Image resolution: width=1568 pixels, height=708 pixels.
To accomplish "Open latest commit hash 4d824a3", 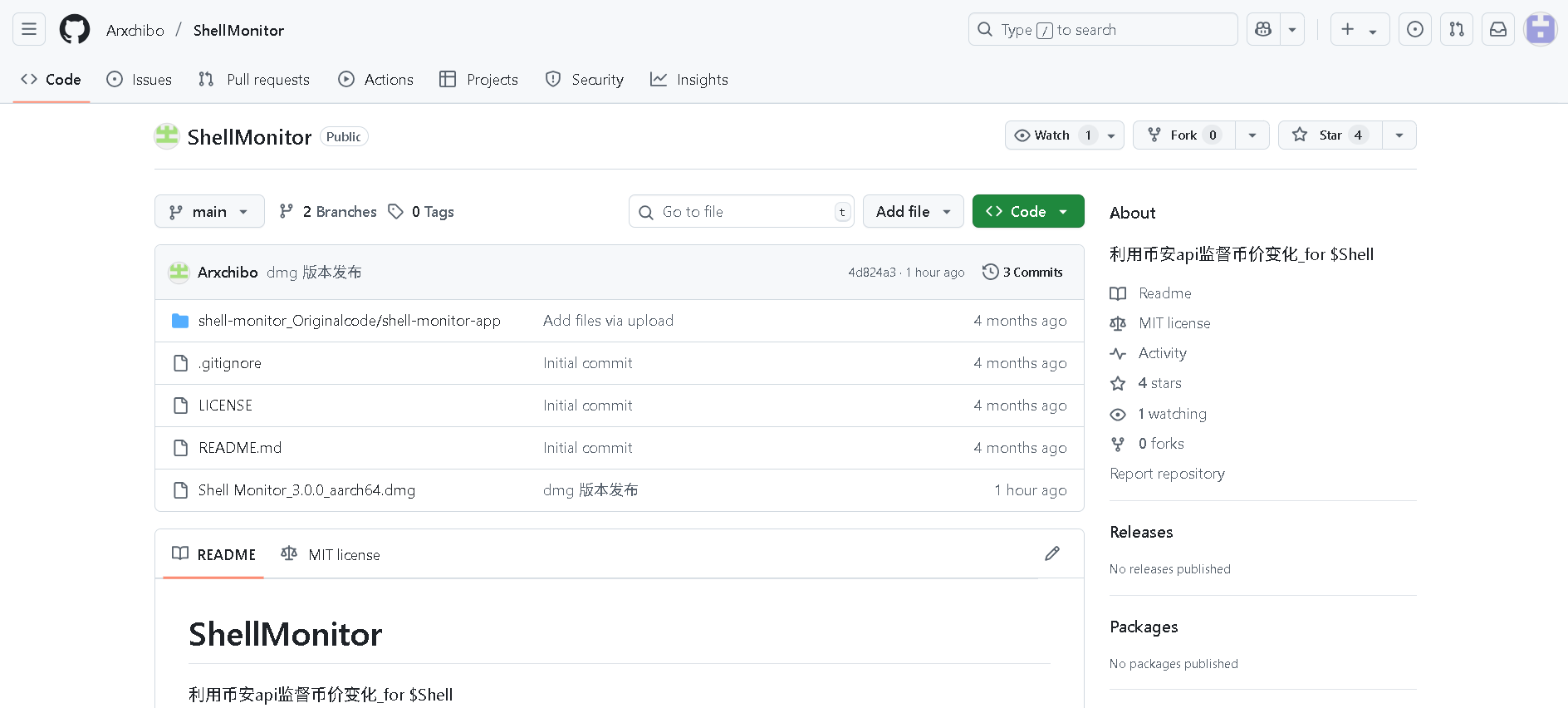I will [x=872, y=273].
